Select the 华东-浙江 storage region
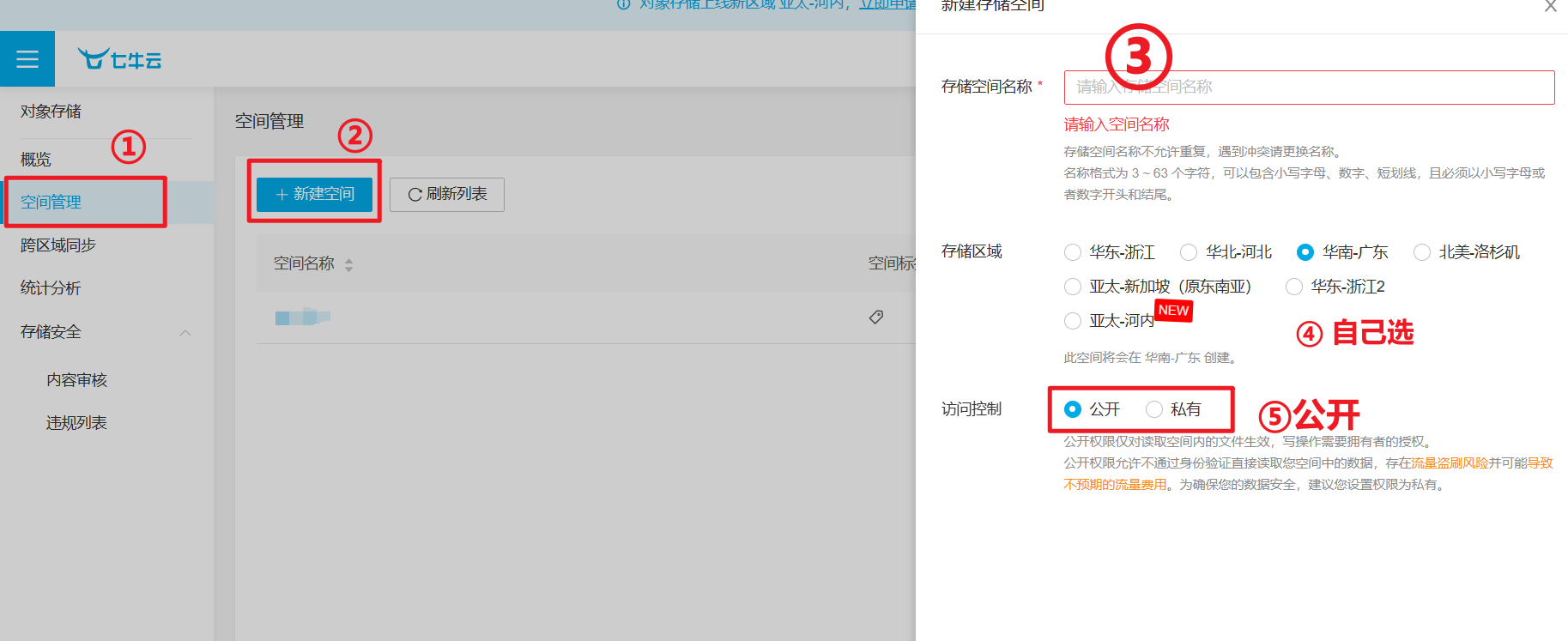The height and width of the screenshot is (641, 1568). 1073,252
